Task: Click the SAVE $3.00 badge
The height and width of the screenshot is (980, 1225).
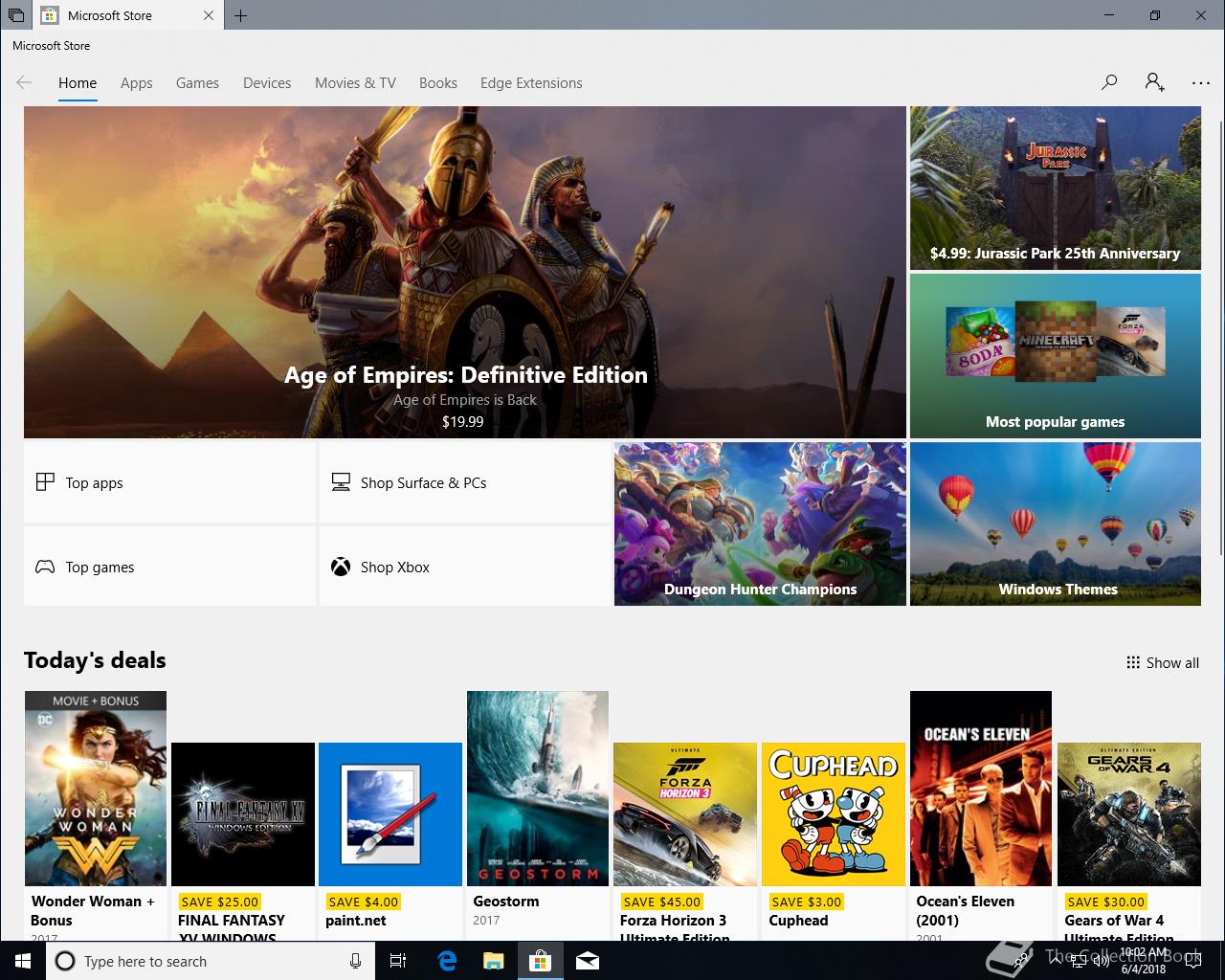Action: (x=807, y=902)
